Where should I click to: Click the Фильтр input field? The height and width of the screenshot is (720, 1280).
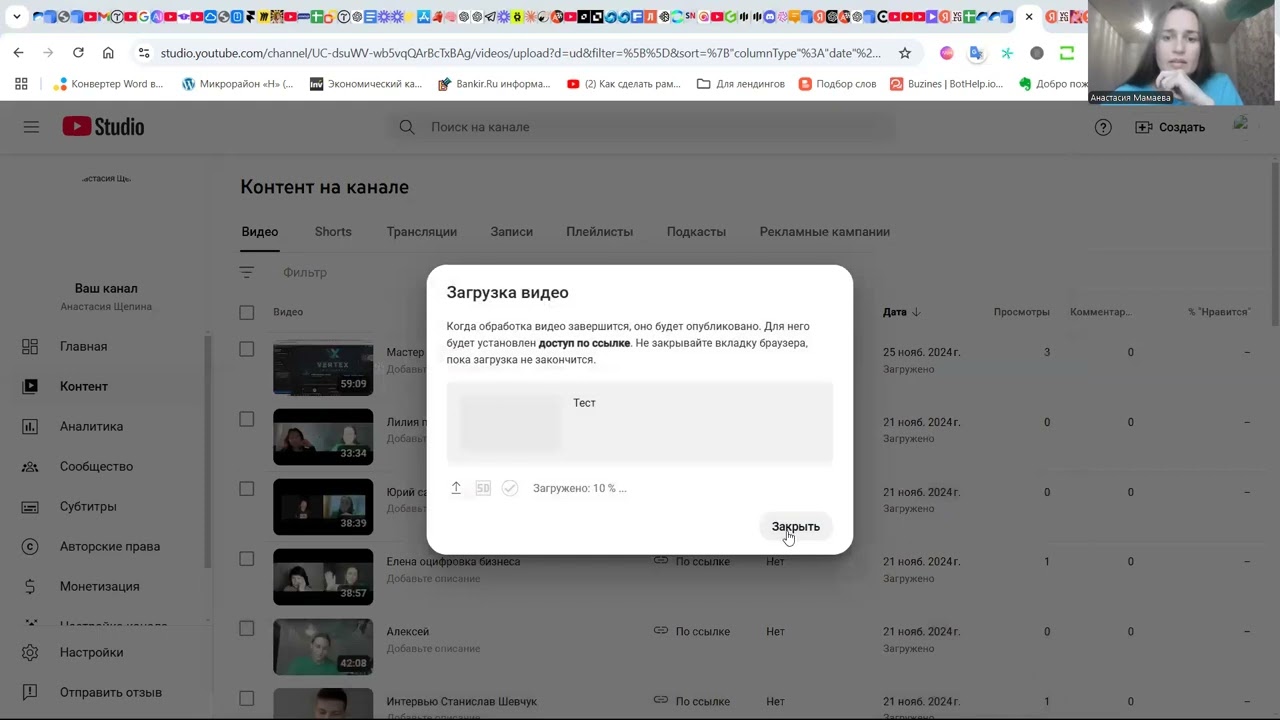pyautogui.click(x=305, y=272)
